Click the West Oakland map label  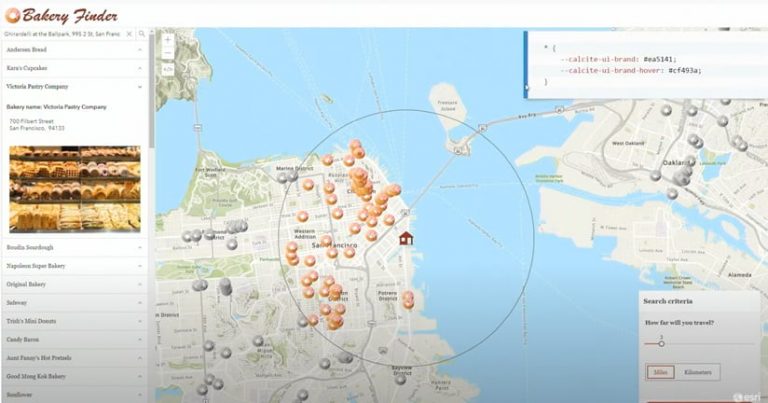coord(628,143)
